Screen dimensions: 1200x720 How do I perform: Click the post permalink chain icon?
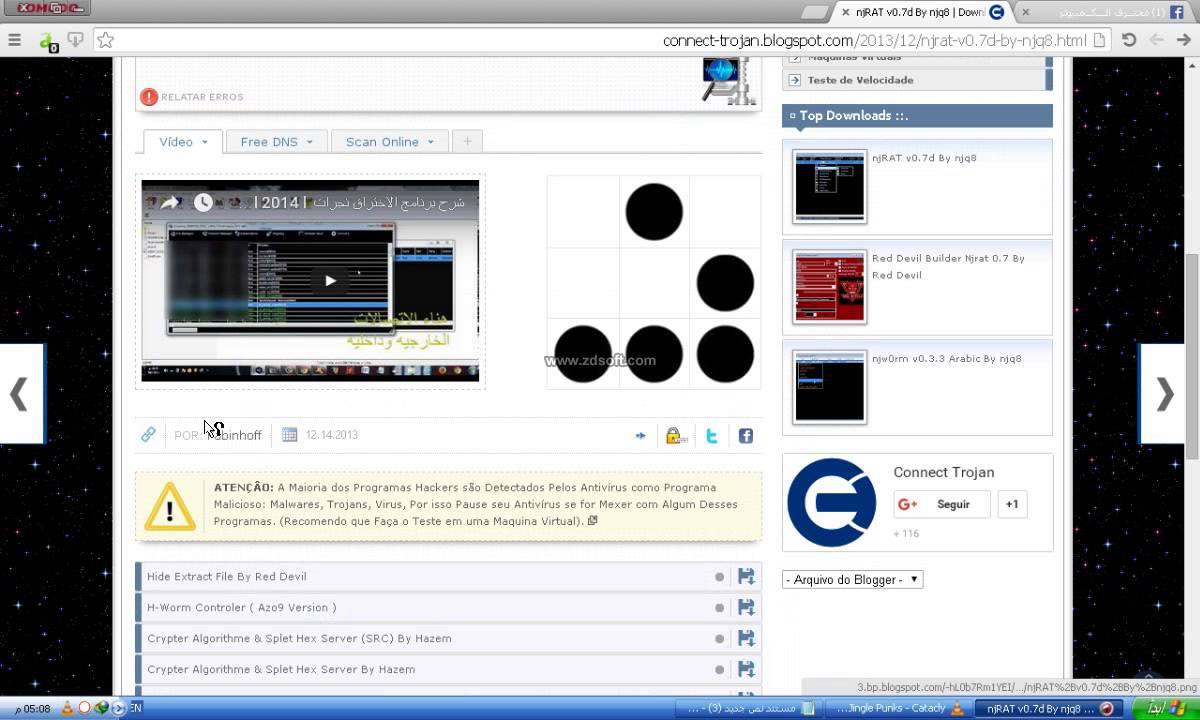click(148, 435)
